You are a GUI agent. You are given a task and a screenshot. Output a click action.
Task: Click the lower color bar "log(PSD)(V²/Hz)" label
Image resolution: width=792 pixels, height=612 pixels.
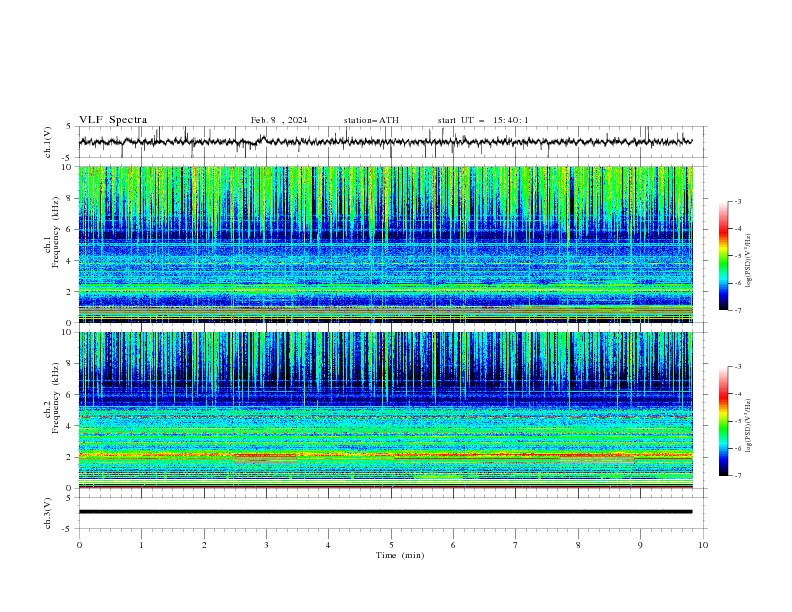pos(748,426)
